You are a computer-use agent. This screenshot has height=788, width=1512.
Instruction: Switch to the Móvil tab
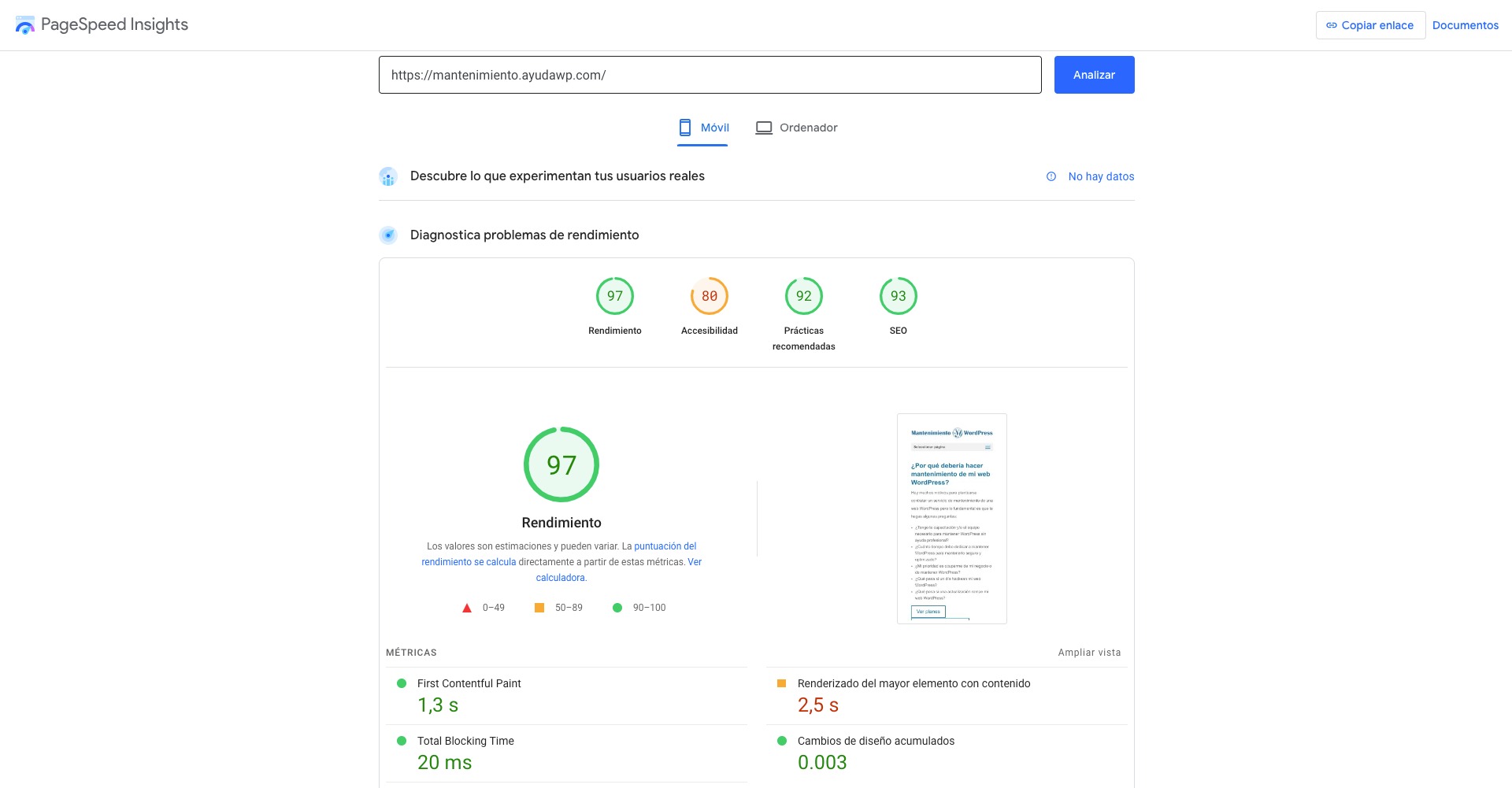pyautogui.click(x=702, y=128)
